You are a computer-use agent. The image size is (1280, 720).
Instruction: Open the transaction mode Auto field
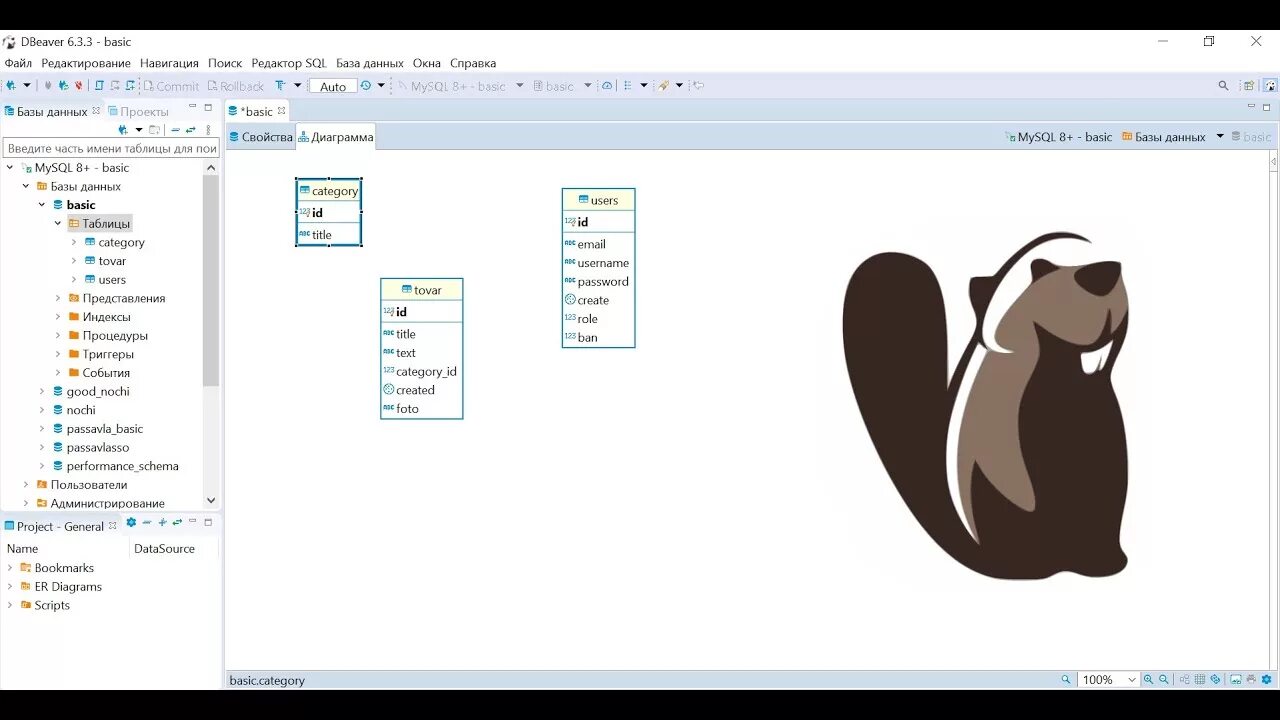coord(333,86)
